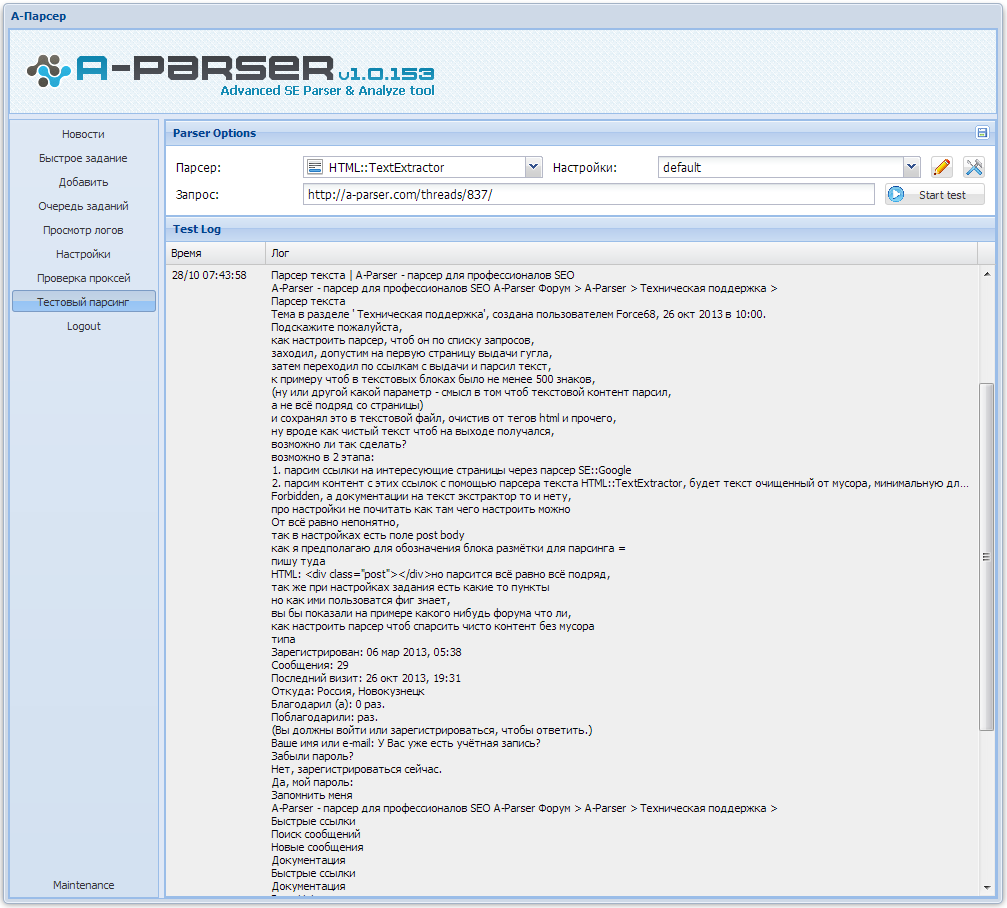Open the tools wrench settings icon

pyautogui.click(x=974, y=168)
